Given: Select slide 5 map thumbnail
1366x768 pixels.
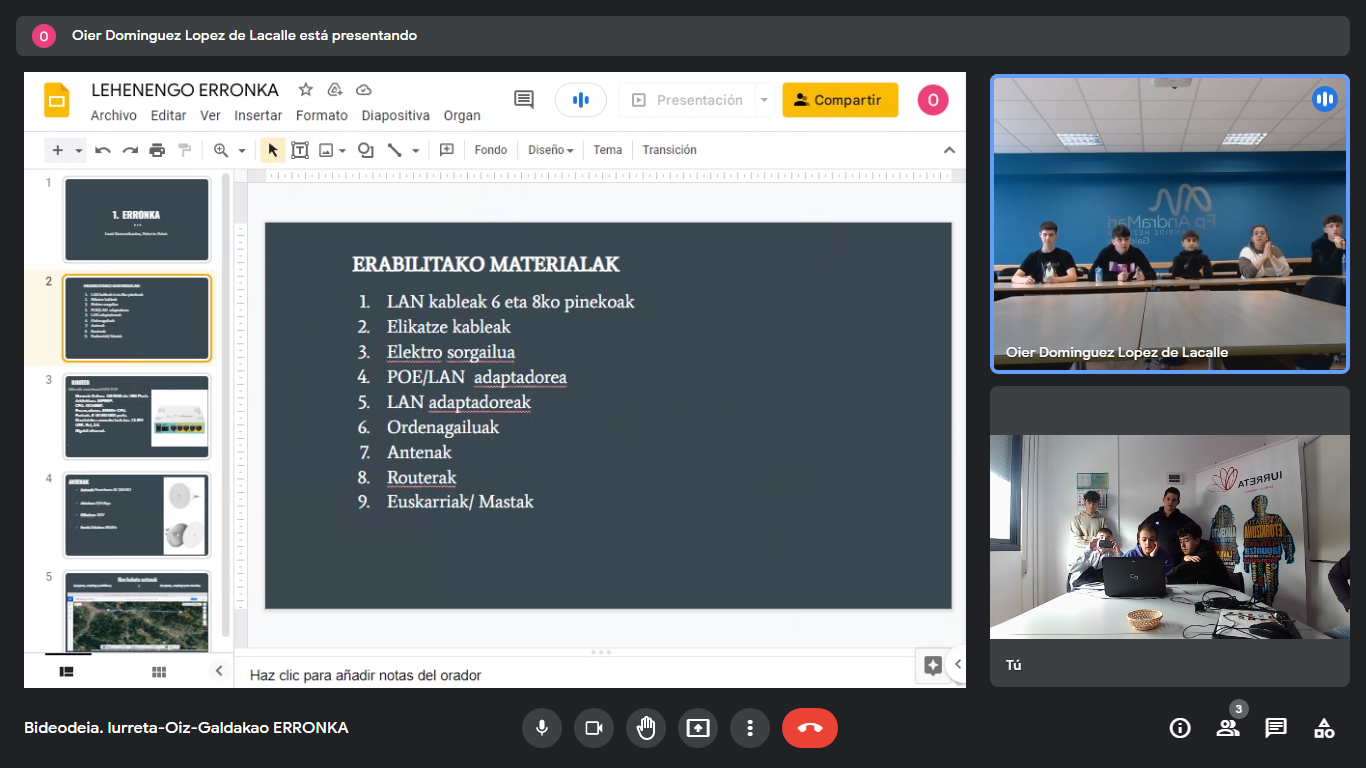Looking at the screenshot, I should pyautogui.click(x=137, y=611).
